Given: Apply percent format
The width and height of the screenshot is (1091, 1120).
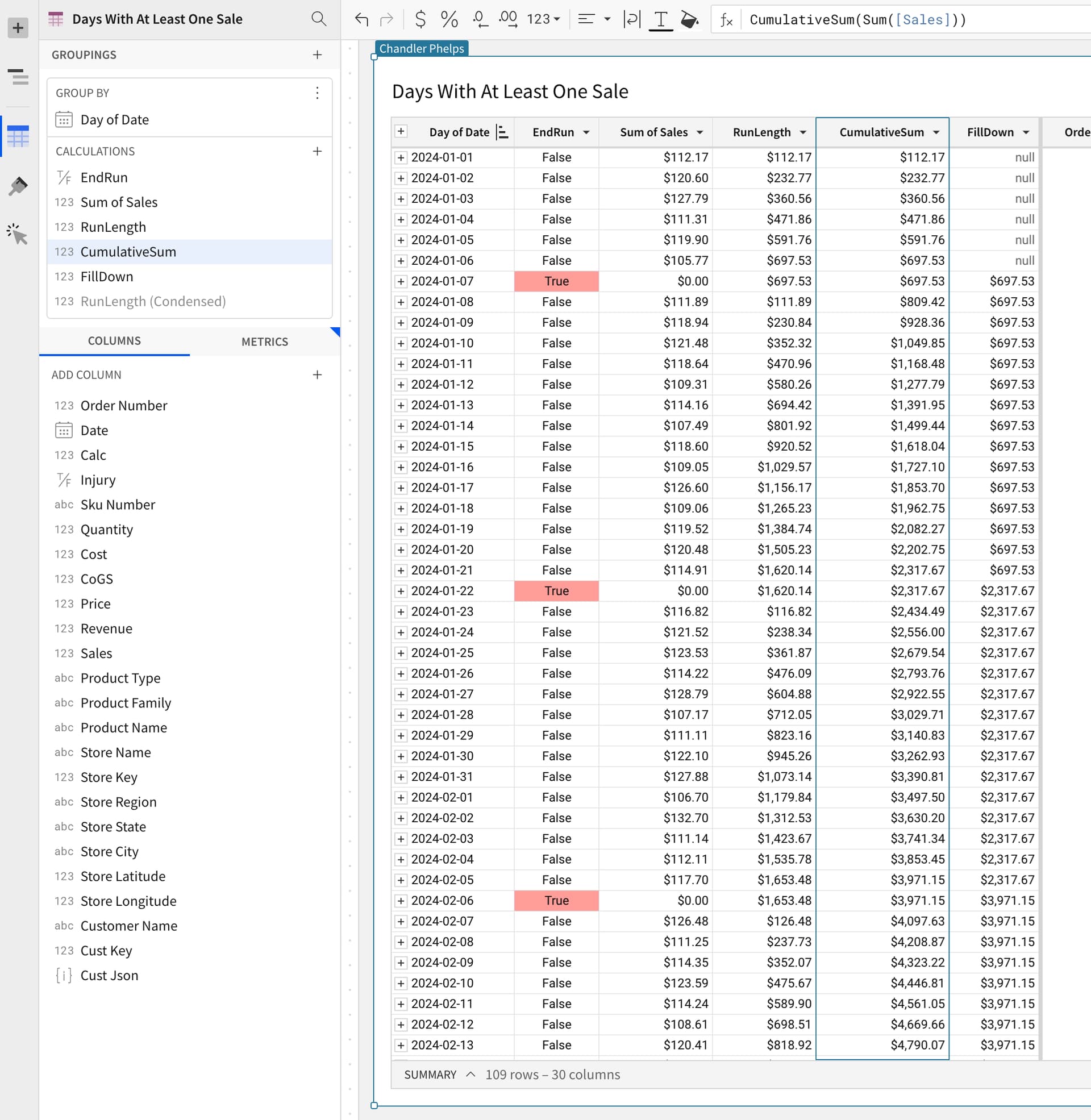Looking at the screenshot, I should (x=449, y=19).
